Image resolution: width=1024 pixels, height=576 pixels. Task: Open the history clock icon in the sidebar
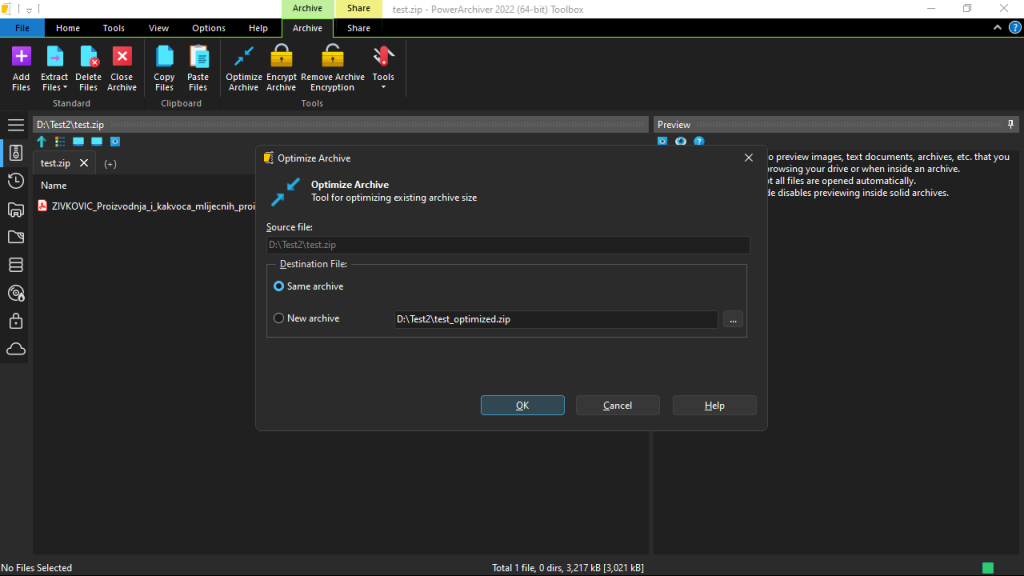(16, 181)
